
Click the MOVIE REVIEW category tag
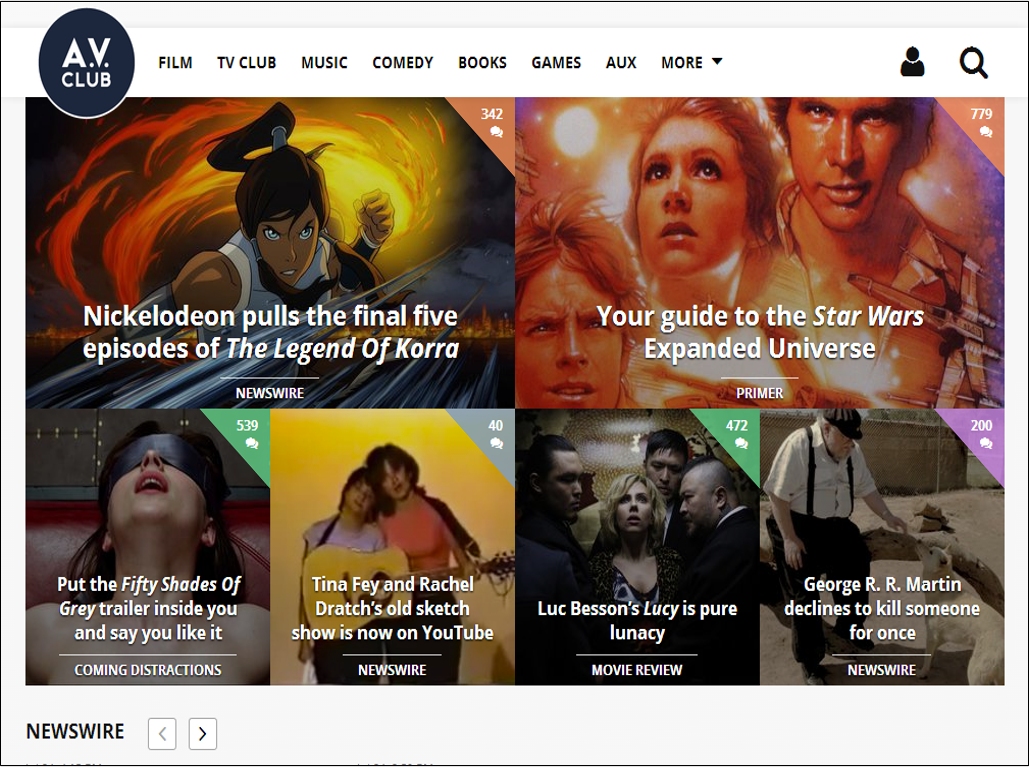pyautogui.click(x=637, y=670)
